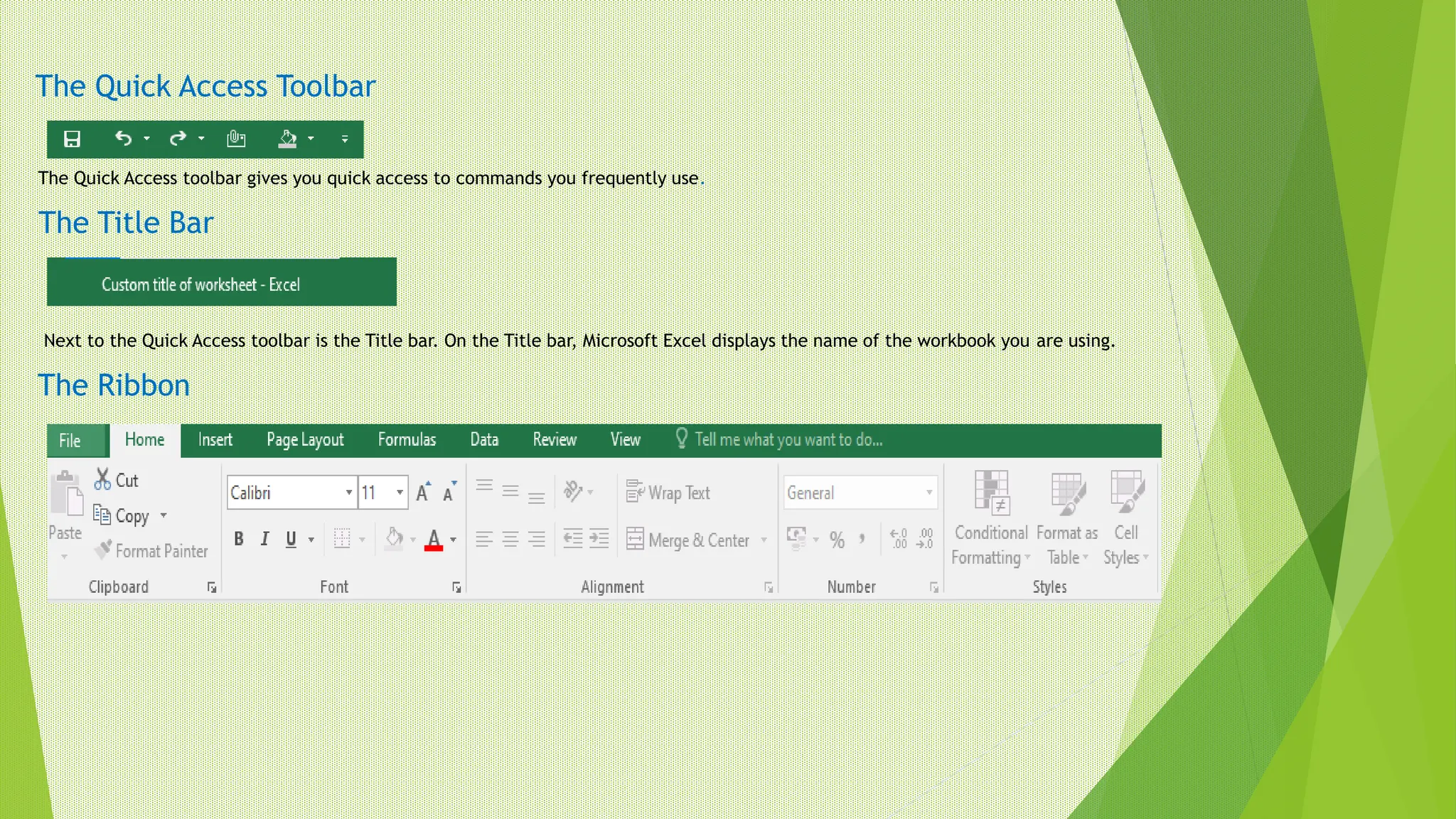Open the Font dialog launcher
This screenshot has width=1456, height=819.
(456, 587)
